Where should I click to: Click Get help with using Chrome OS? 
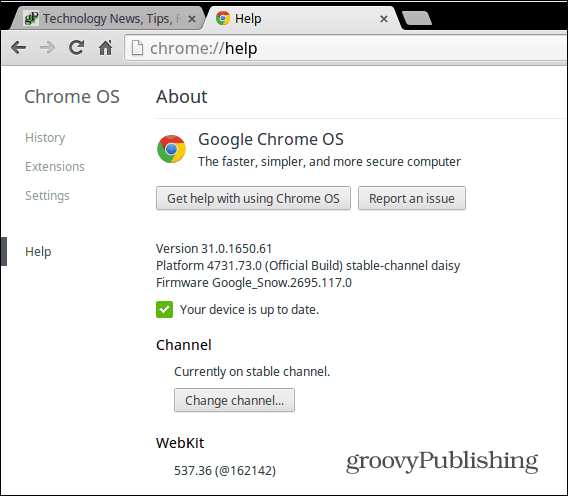click(x=253, y=198)
